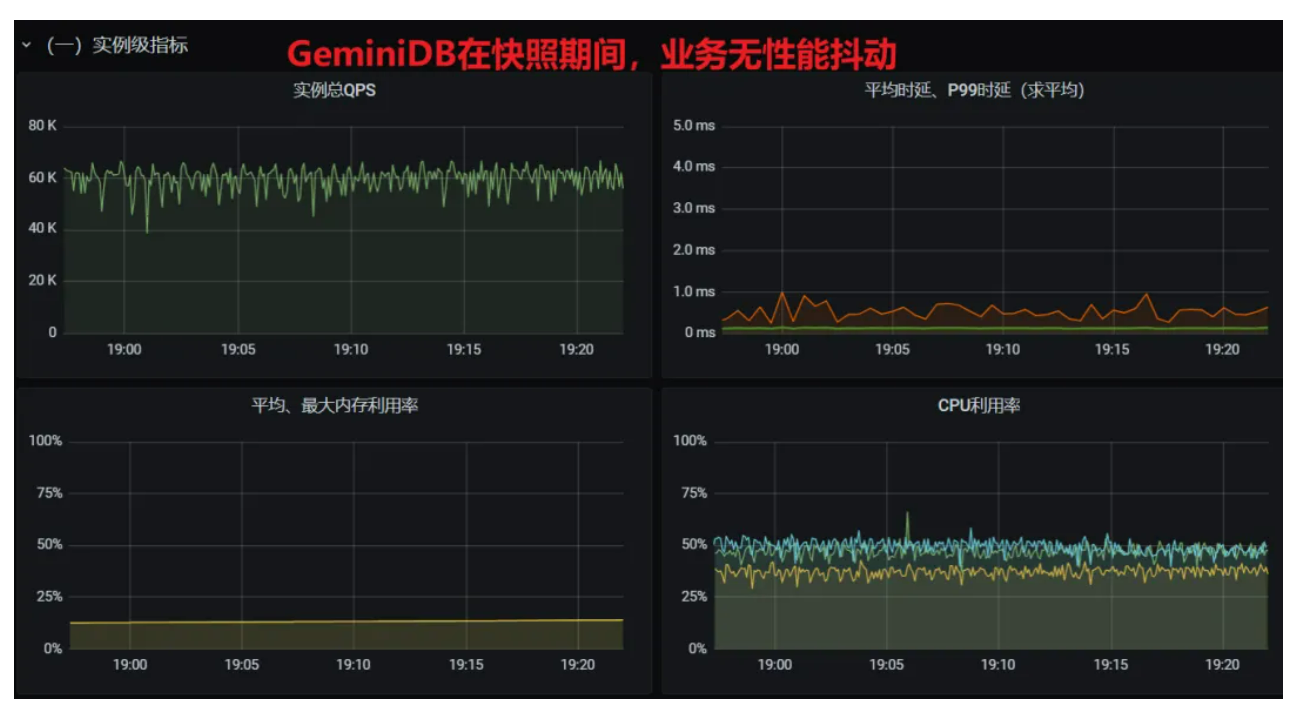Click the 19:20 tick in 实例总QPS panel
Screen dimensions: 1295x708
[577, 350]
